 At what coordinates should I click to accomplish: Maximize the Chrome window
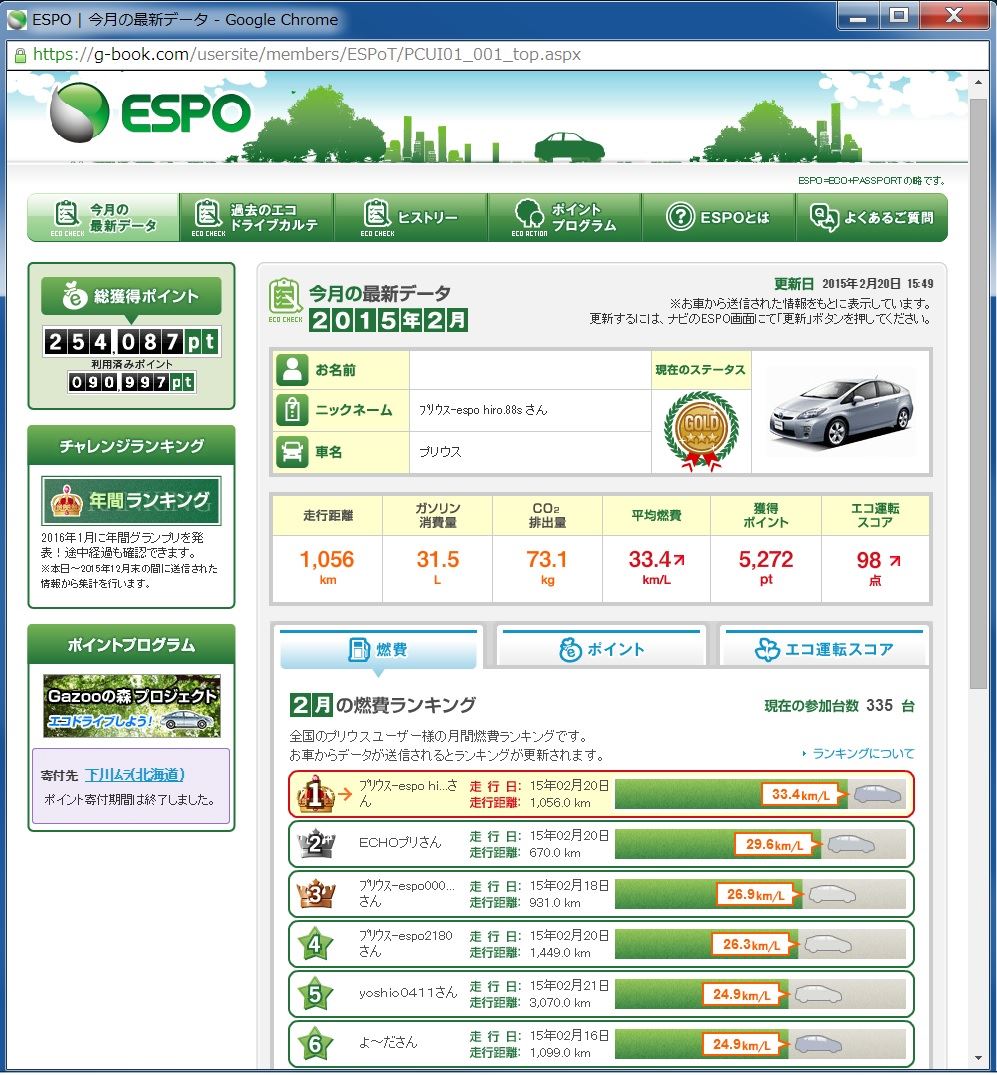(900, 15)
